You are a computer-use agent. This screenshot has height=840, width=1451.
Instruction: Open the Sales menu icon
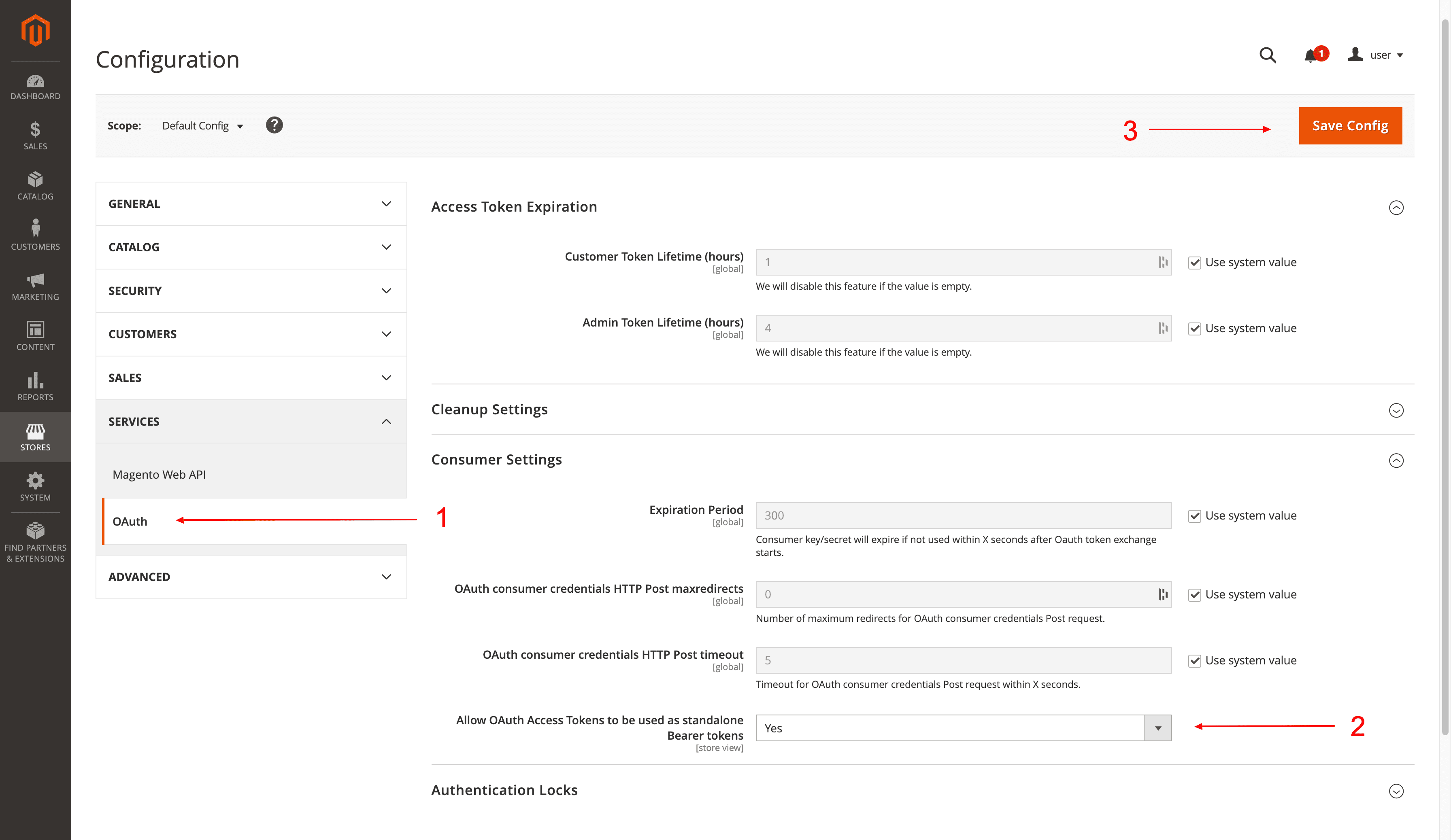pyautogui.click(x=35, y=134)
